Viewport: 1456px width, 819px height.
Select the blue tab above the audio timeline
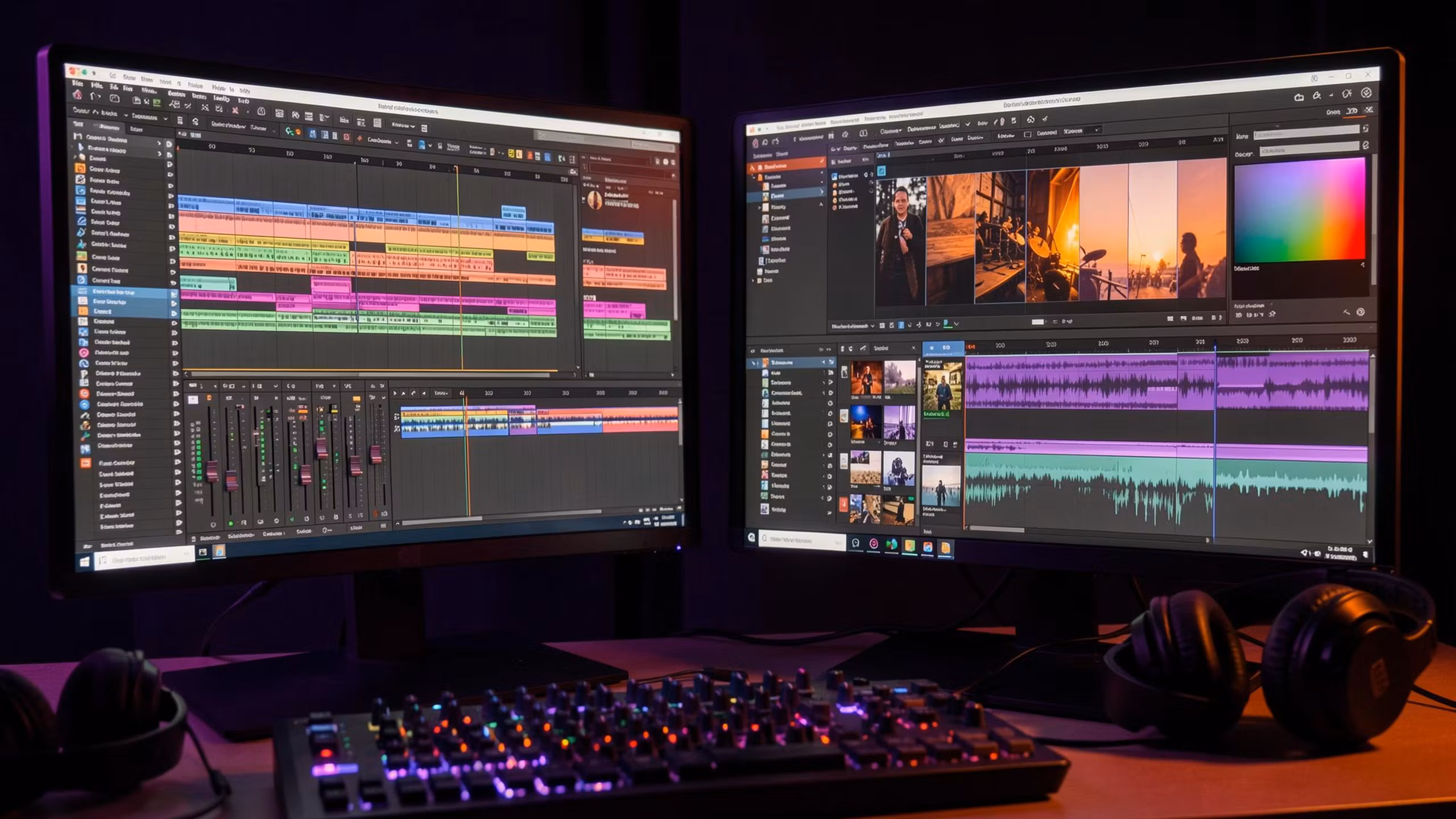[942, 348]
